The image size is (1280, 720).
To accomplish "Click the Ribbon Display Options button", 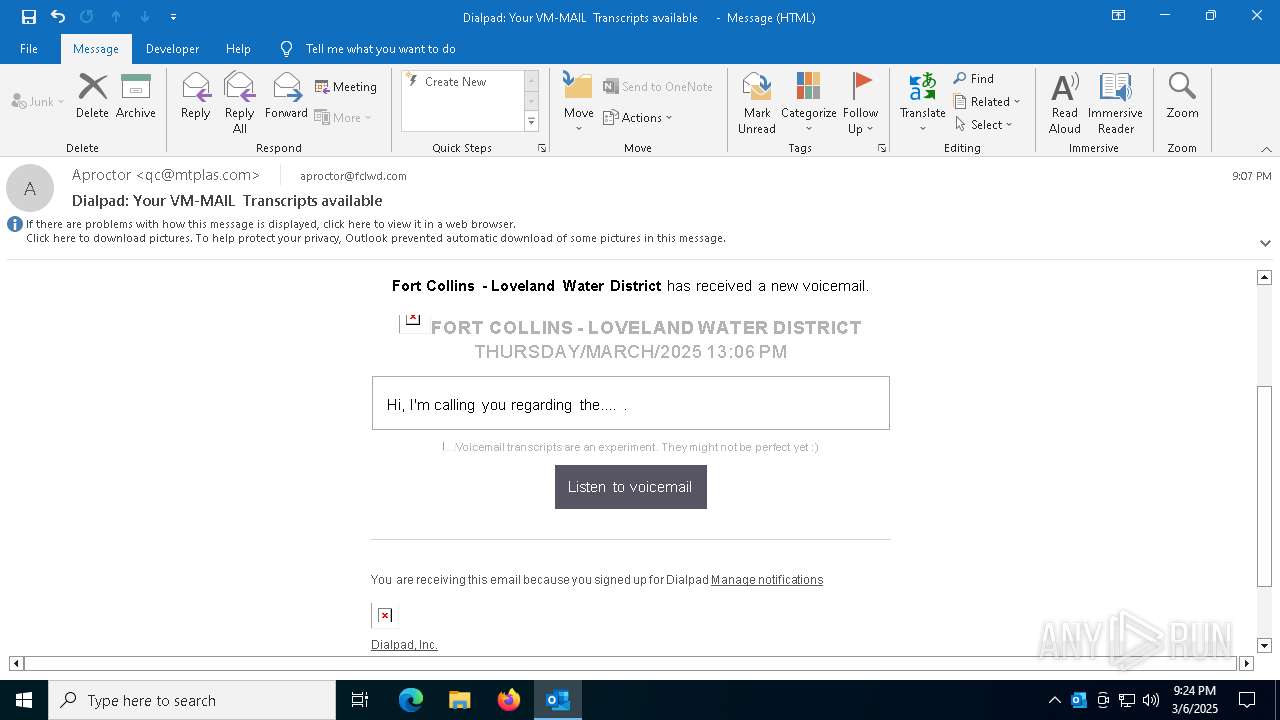I will (1119, 16).
